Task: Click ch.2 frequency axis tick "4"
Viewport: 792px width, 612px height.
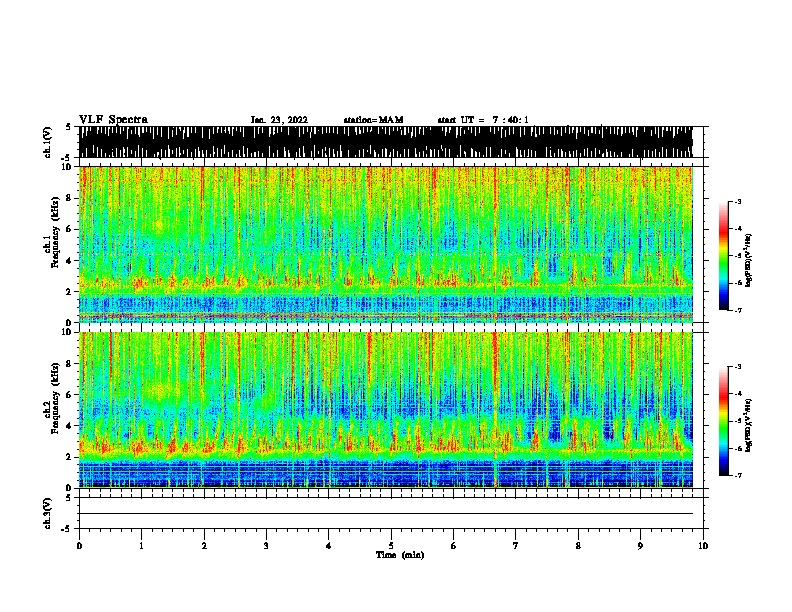Action: [70, 426]
